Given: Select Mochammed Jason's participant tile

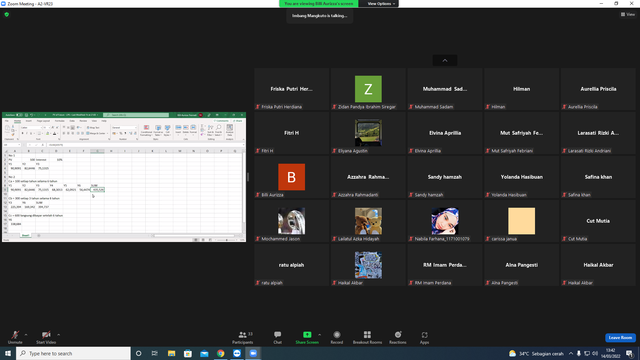Looking at the screenshot, I should coord(291,221).
